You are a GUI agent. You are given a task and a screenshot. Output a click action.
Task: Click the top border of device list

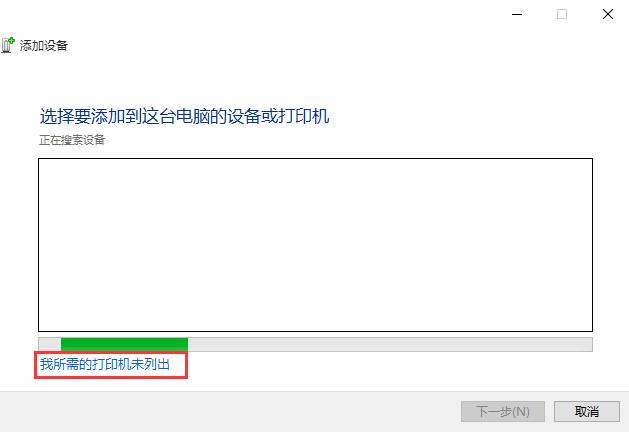(315, 158)
